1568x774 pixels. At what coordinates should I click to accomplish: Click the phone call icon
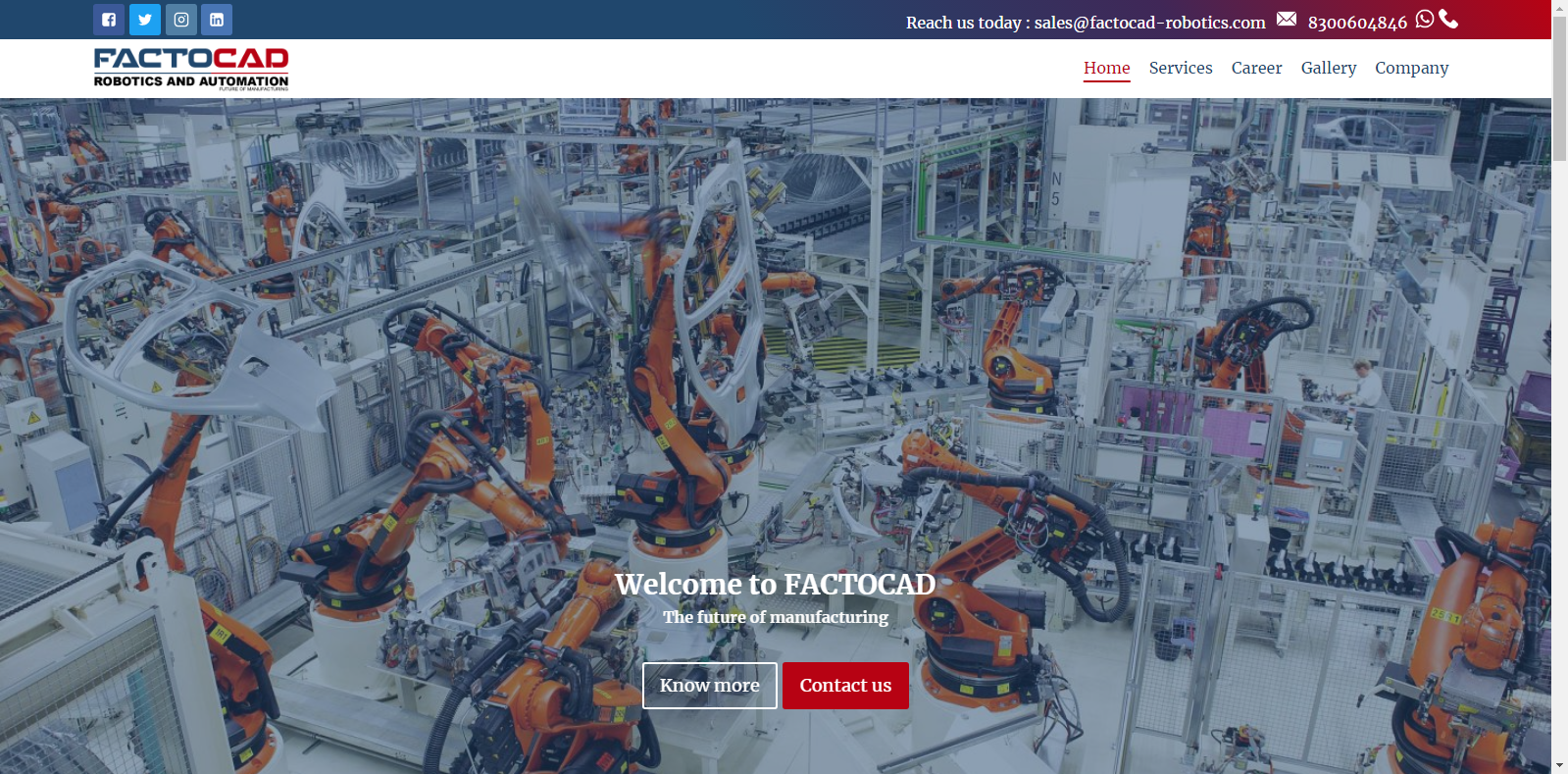point(1448,19)
